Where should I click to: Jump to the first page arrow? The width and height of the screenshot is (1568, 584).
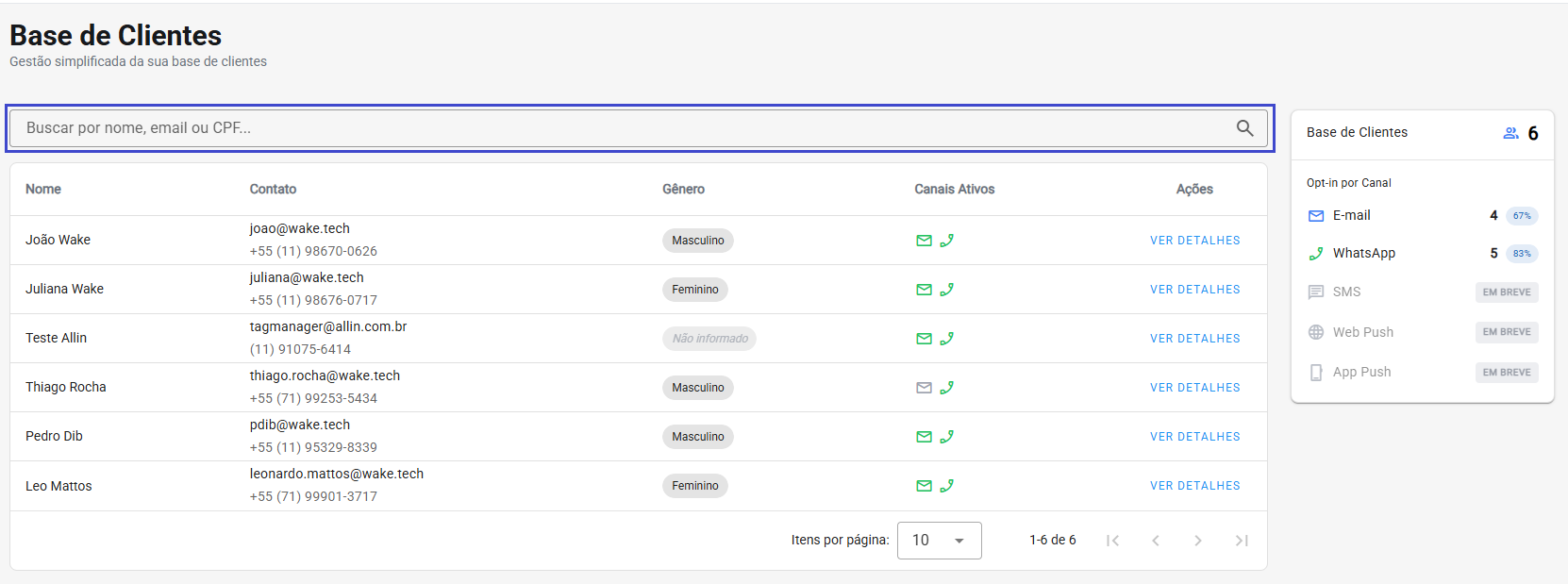click(x=1112, y=541)
